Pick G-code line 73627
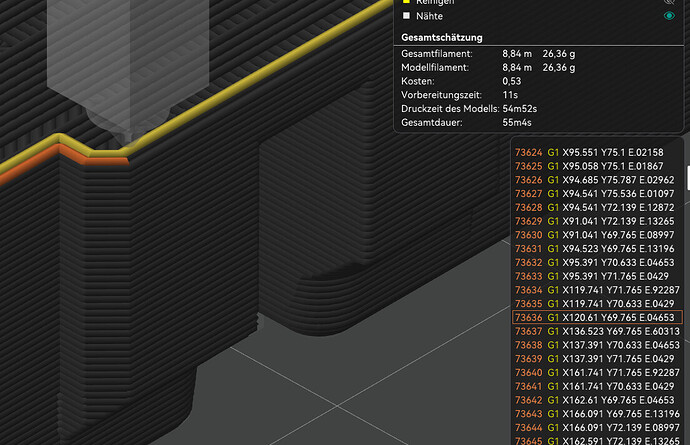The width and height of the screenshot is (690, 445). pyautogui.click(x=596, y=194)
